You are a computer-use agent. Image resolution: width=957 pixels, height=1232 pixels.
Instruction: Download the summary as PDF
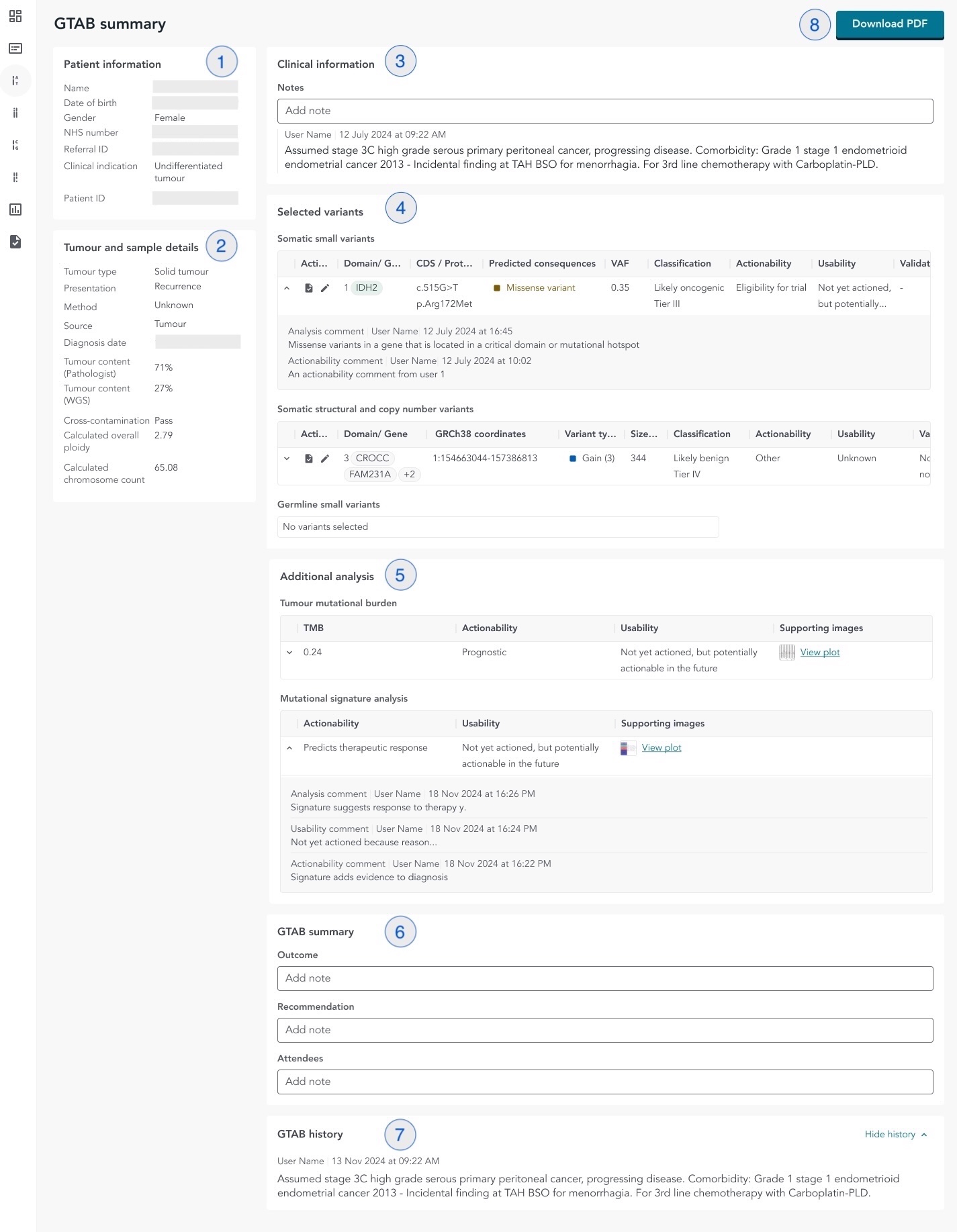click(x=889, y=24)
